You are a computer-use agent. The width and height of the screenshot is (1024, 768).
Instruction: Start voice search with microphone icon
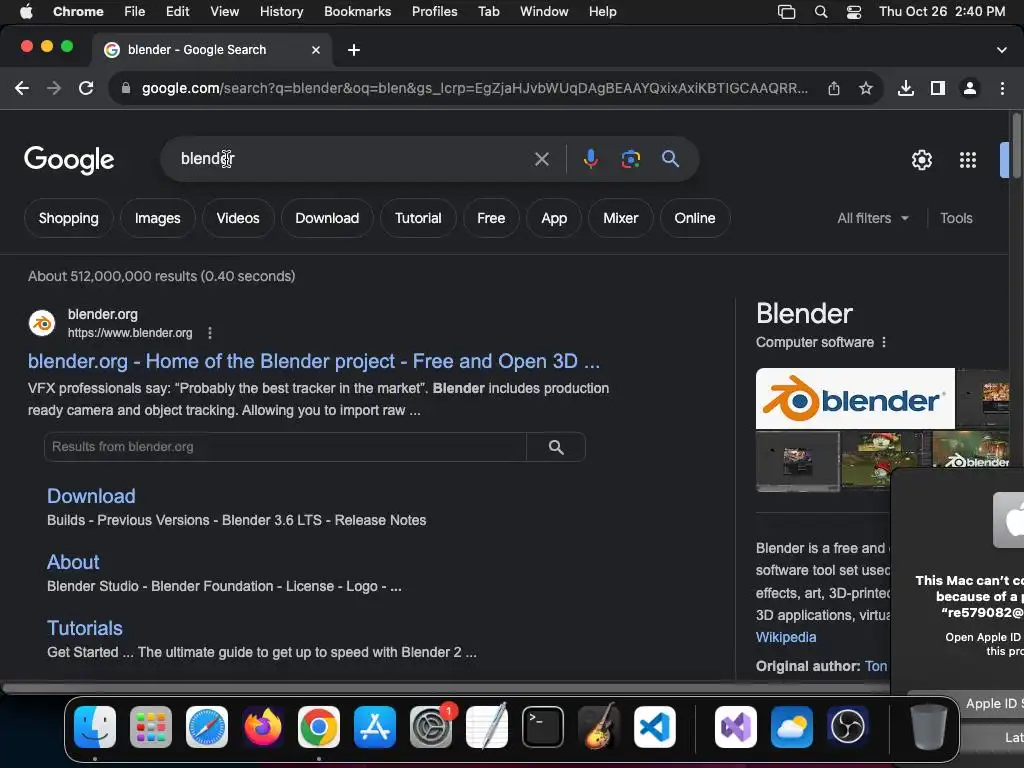coord(590,159)
